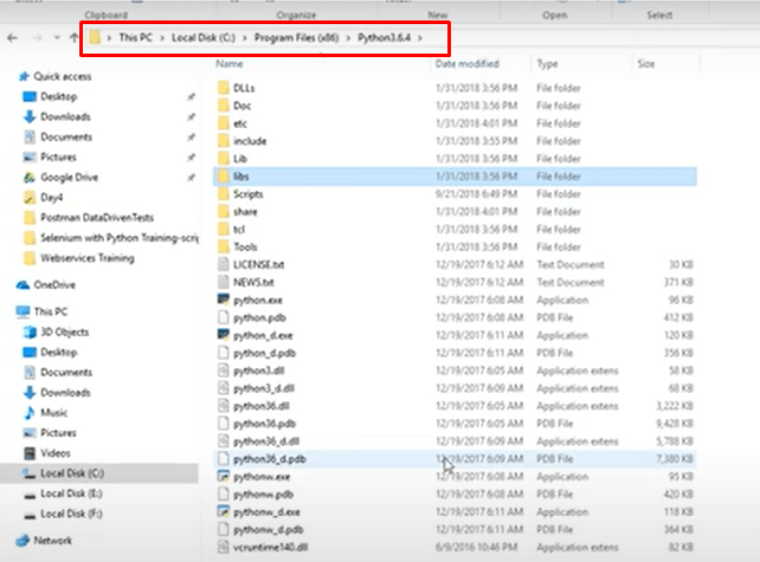Select the etc folder
The height and width of the screenshot is (562, 760).
tap(240, 124)
